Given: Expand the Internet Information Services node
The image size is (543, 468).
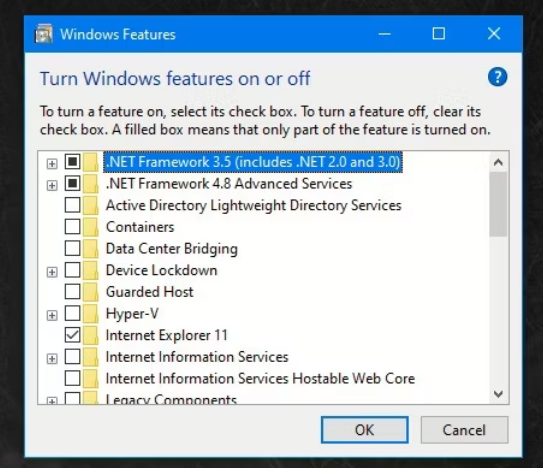Looking at the screenshot, I should (52, 359).
